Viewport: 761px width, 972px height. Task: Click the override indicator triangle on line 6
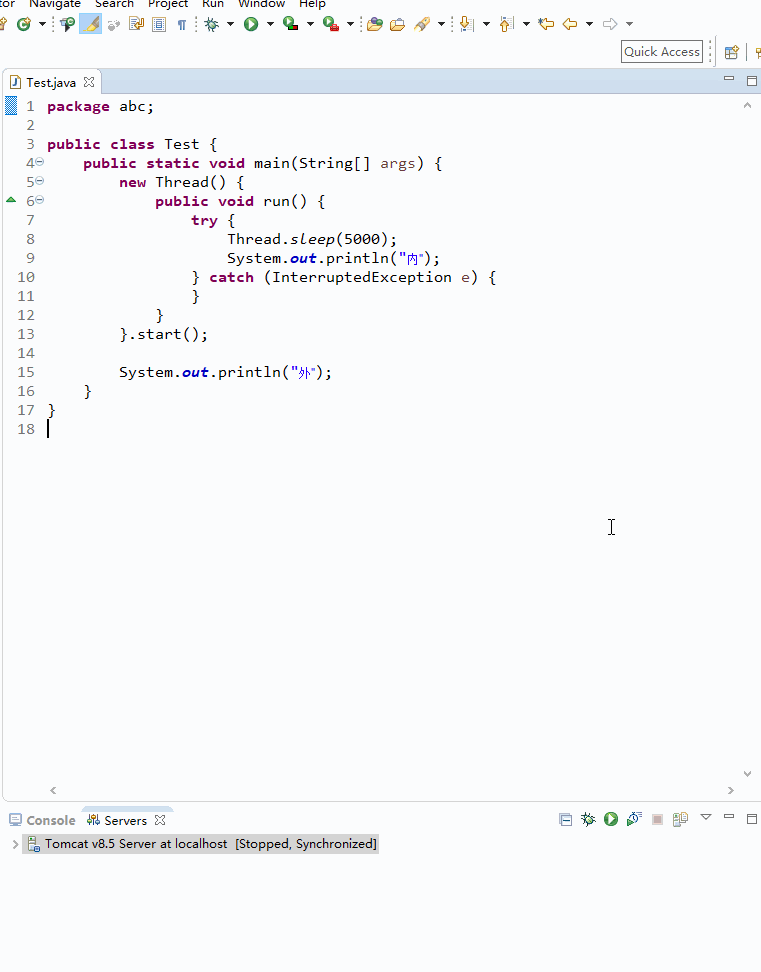click(x=11, y=200)
